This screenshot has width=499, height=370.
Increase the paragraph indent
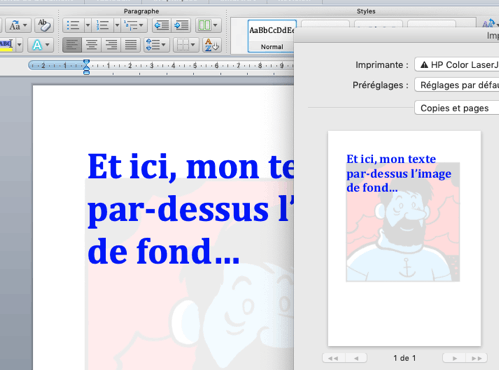[181, 25]
